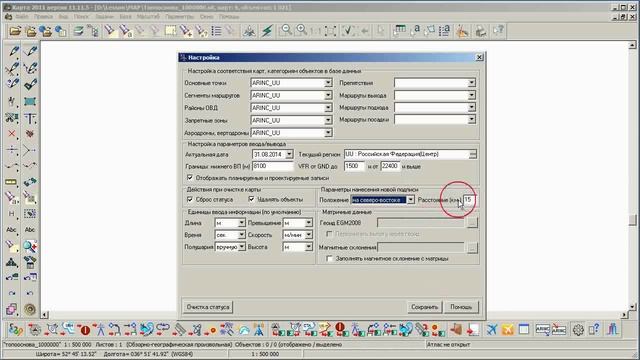Open the 'Скорость' units dropdown
Viewport: 640px width, 360px height.
coord(309,235)
